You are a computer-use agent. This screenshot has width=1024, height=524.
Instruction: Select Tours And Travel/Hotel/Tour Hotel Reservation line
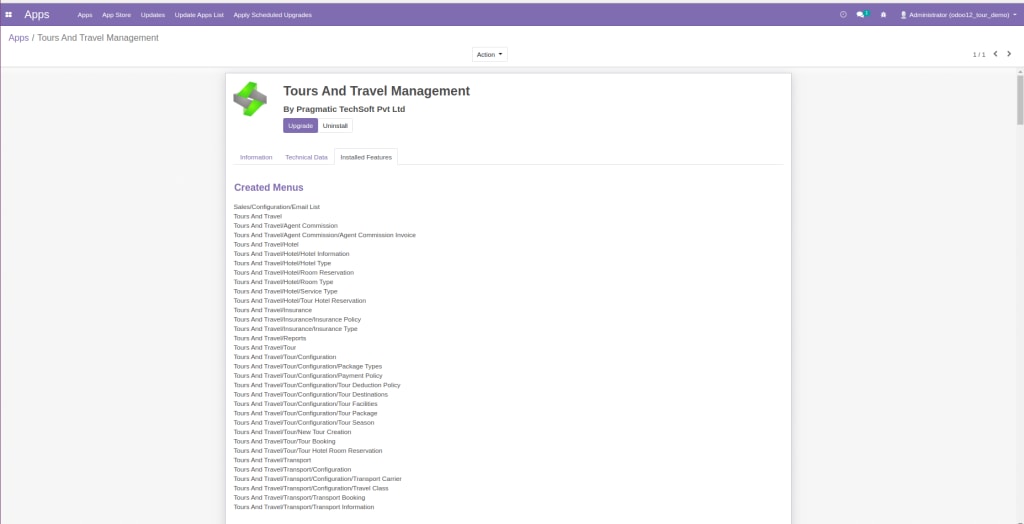click(x=300, y=301)
